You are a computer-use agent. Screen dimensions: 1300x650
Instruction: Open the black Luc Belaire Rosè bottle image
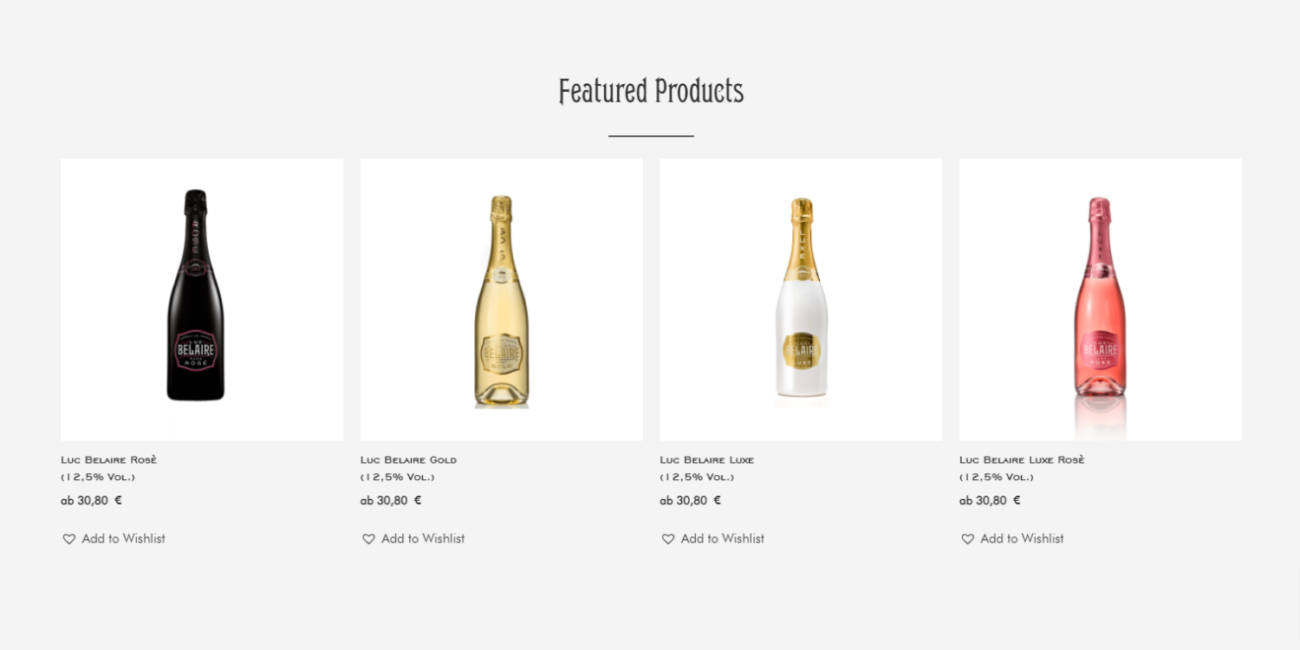[196, 296]
